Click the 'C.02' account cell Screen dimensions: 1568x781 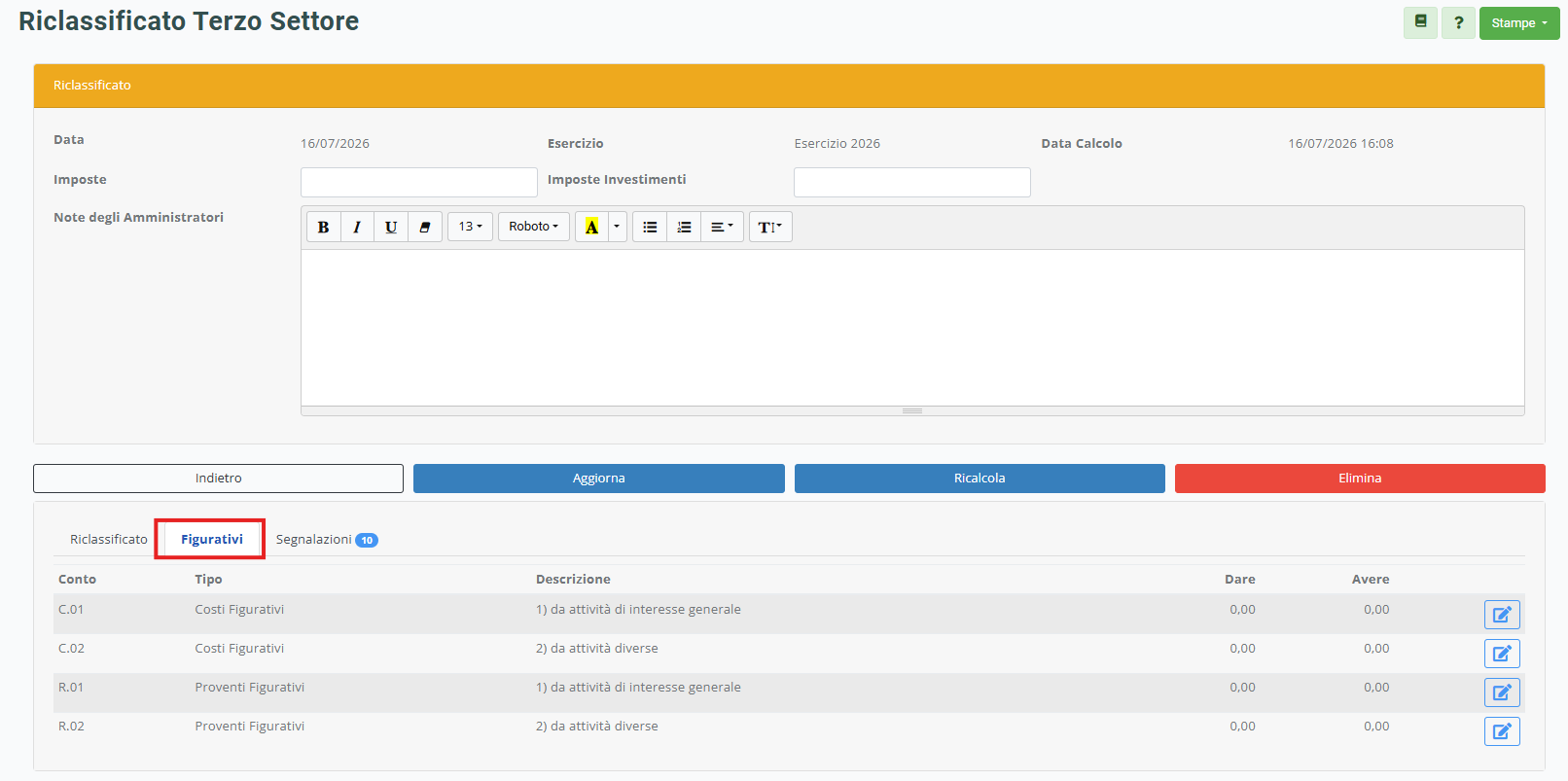point(71,649)
